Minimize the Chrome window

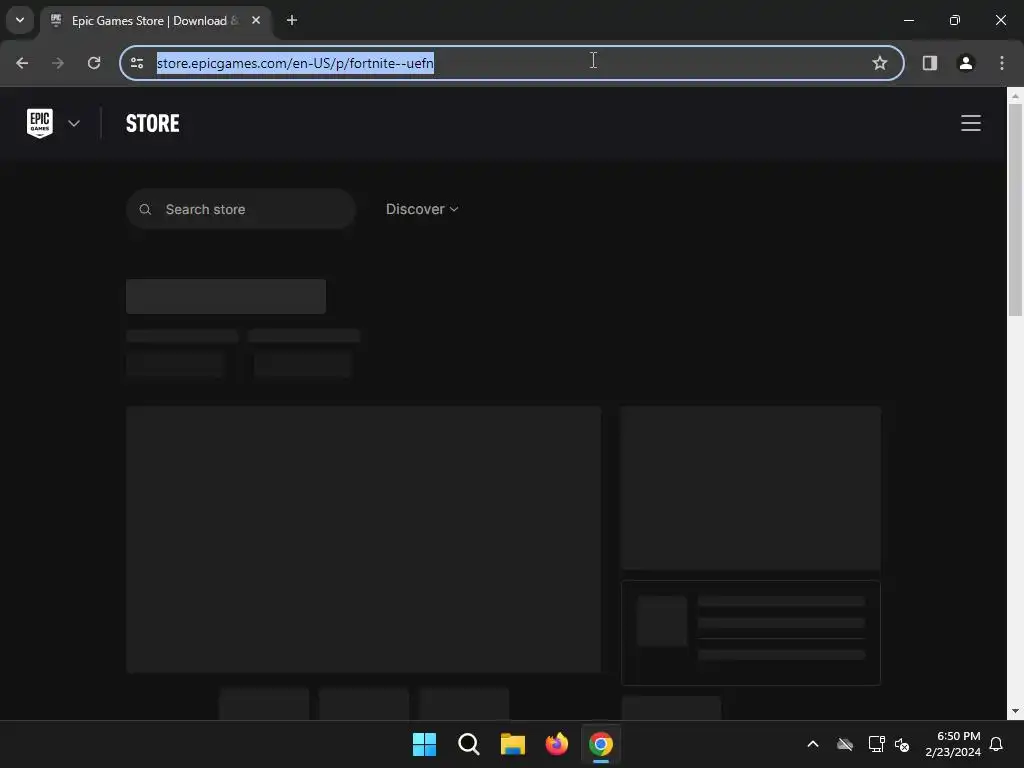pos(908,20)
